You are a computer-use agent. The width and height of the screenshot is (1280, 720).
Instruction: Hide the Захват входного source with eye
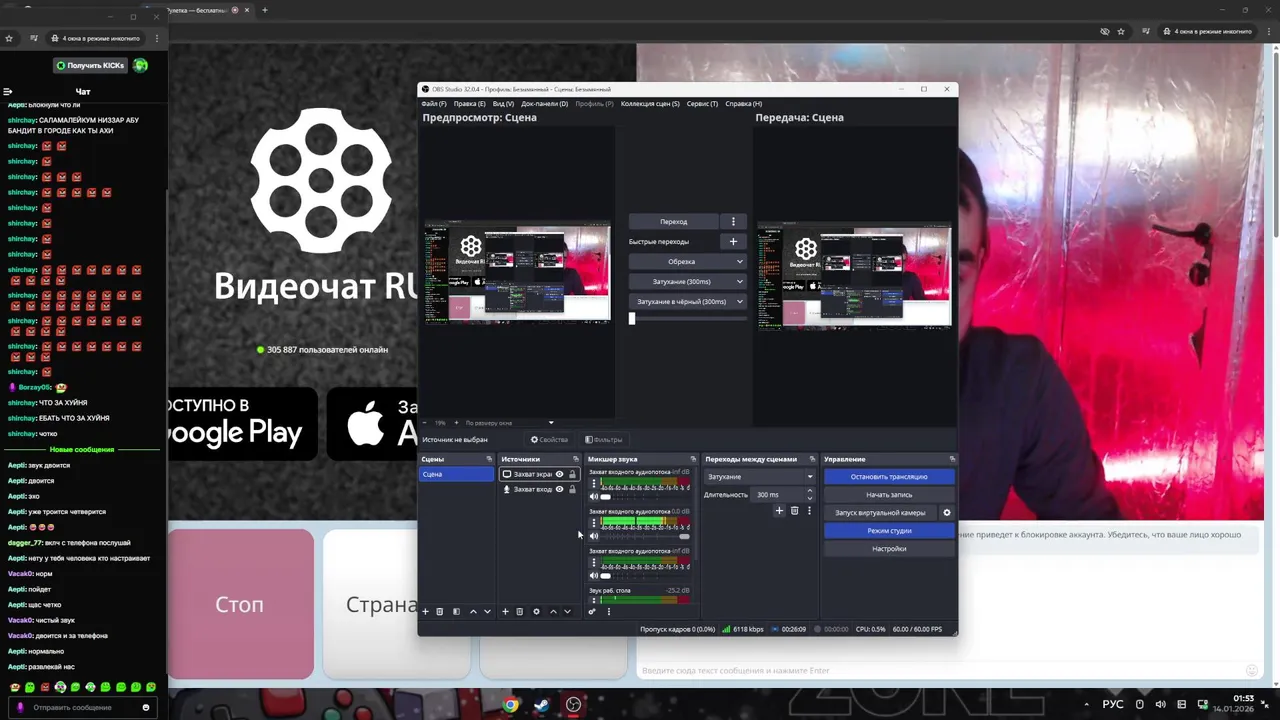[559, 489]
